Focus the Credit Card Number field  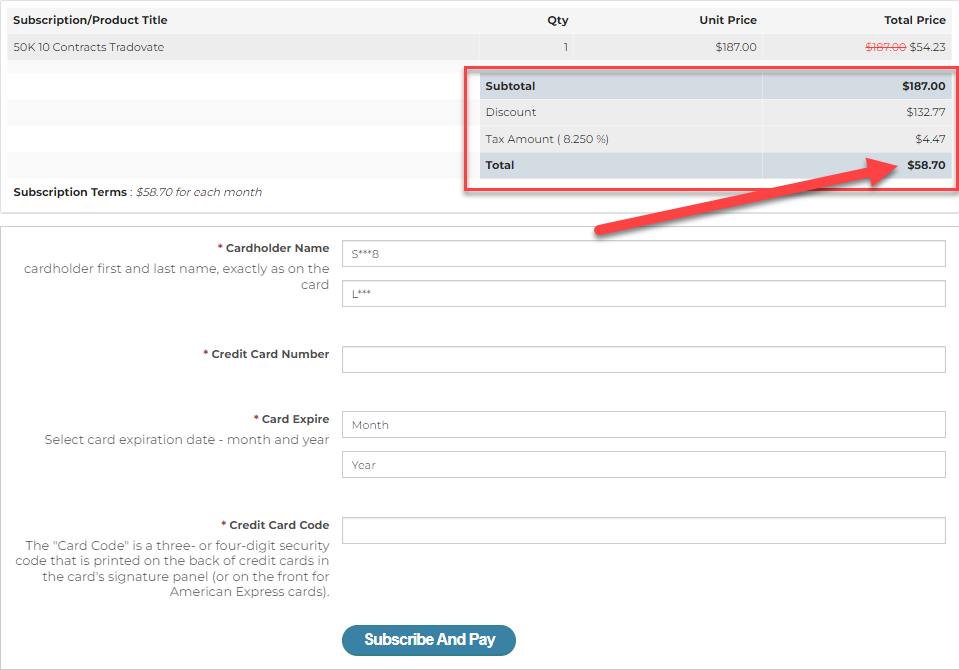click(x=643, y=359)
